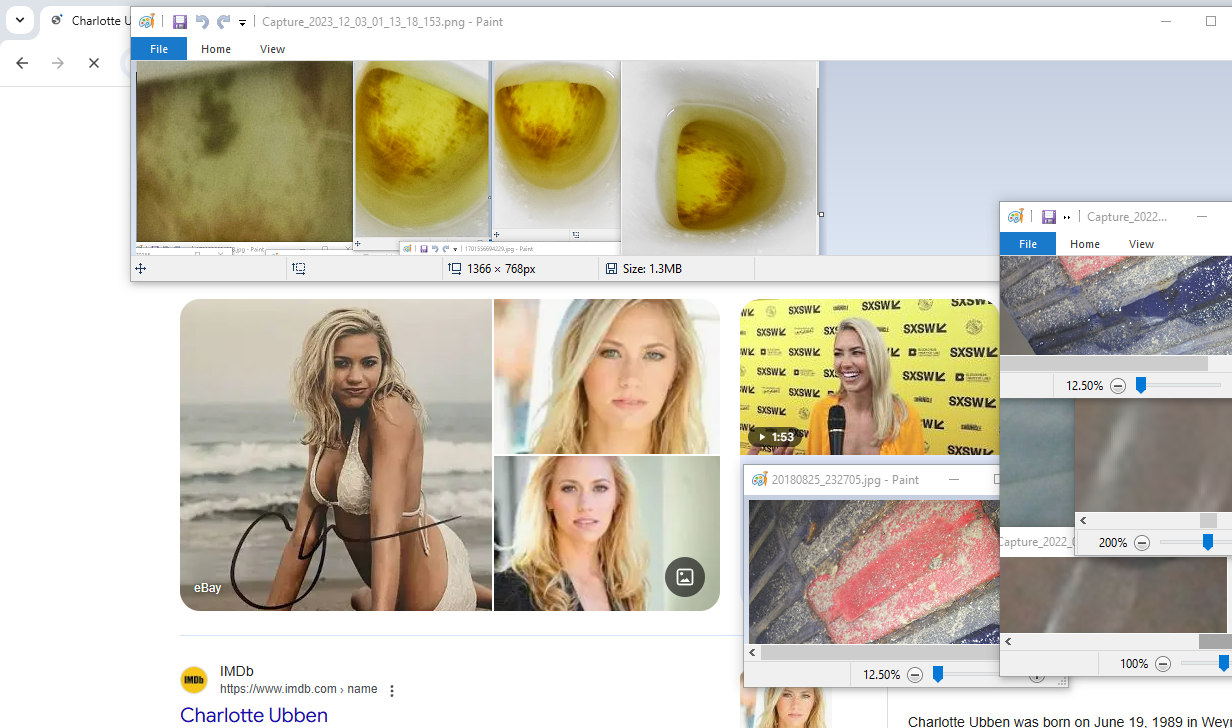Open File menu in Capture_2023 Paint window
Image resolution: width=1232 pixels, height=728 pixels.
pyautogui.click(x=159, y=49)
